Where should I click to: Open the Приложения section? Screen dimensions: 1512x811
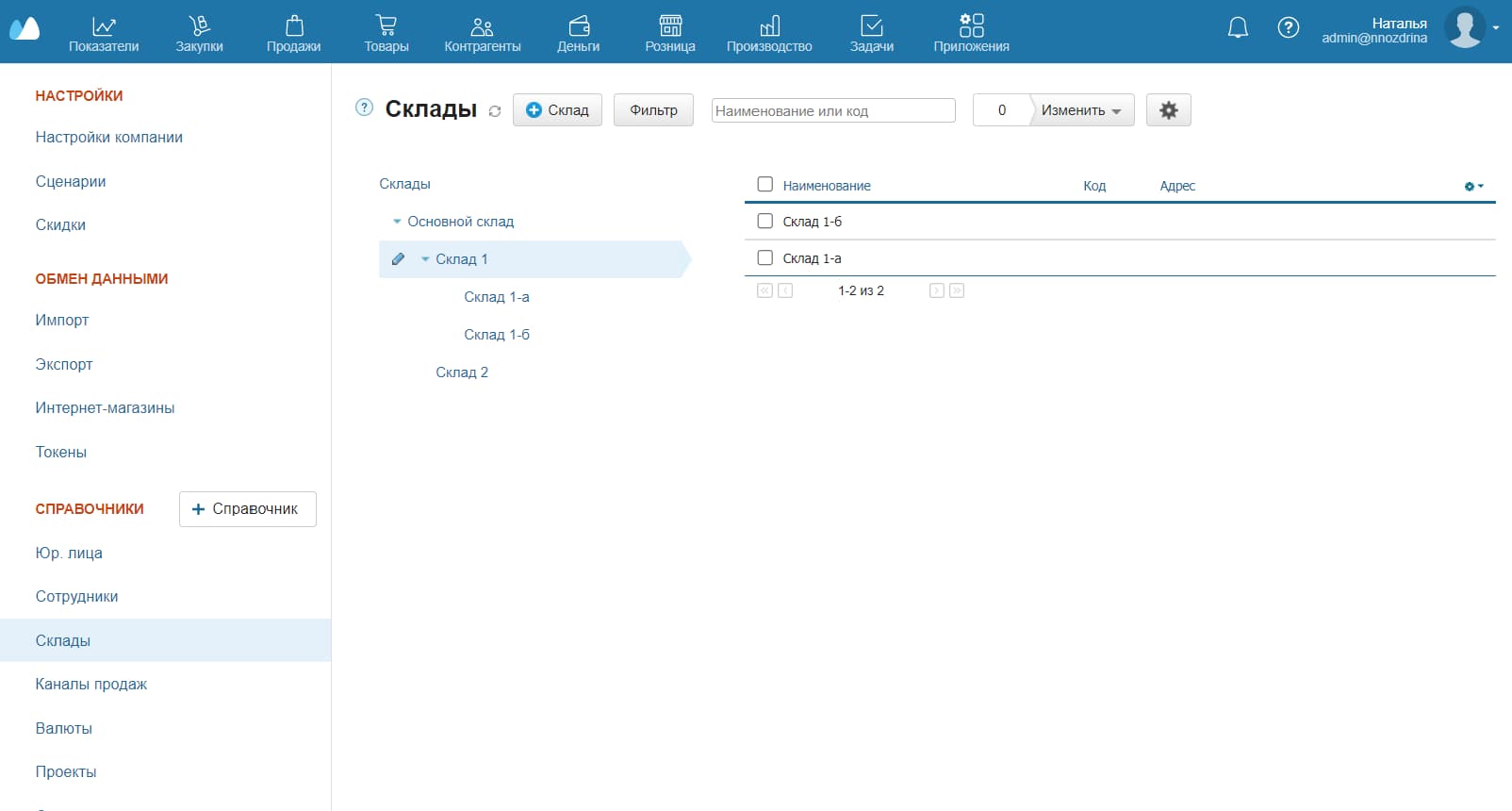[971, 33]
